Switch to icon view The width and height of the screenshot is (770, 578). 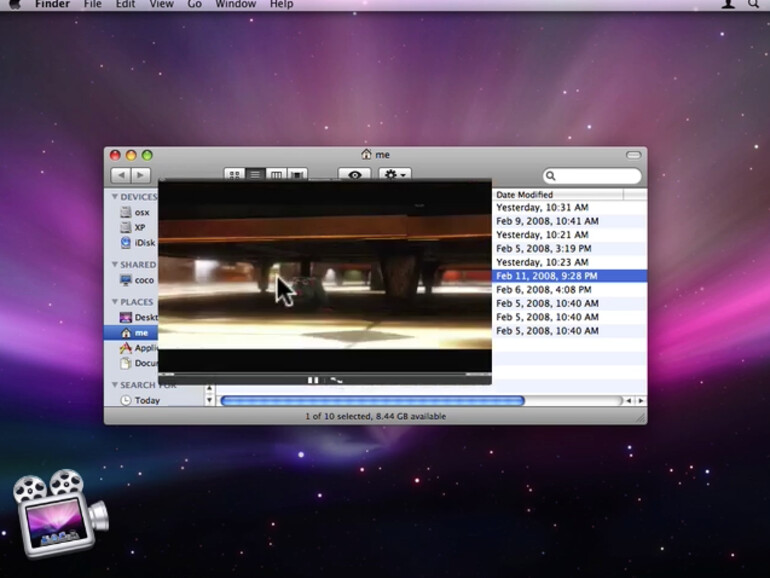pos(235,175)
